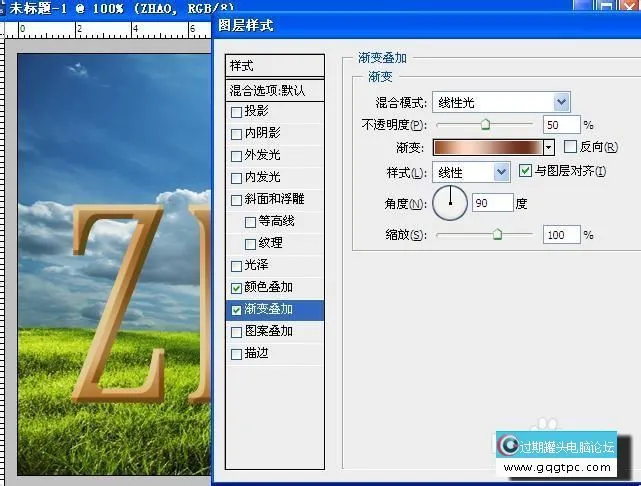
Task: Select 混合选项:默认 blending options
Action: tap(275, 90)
